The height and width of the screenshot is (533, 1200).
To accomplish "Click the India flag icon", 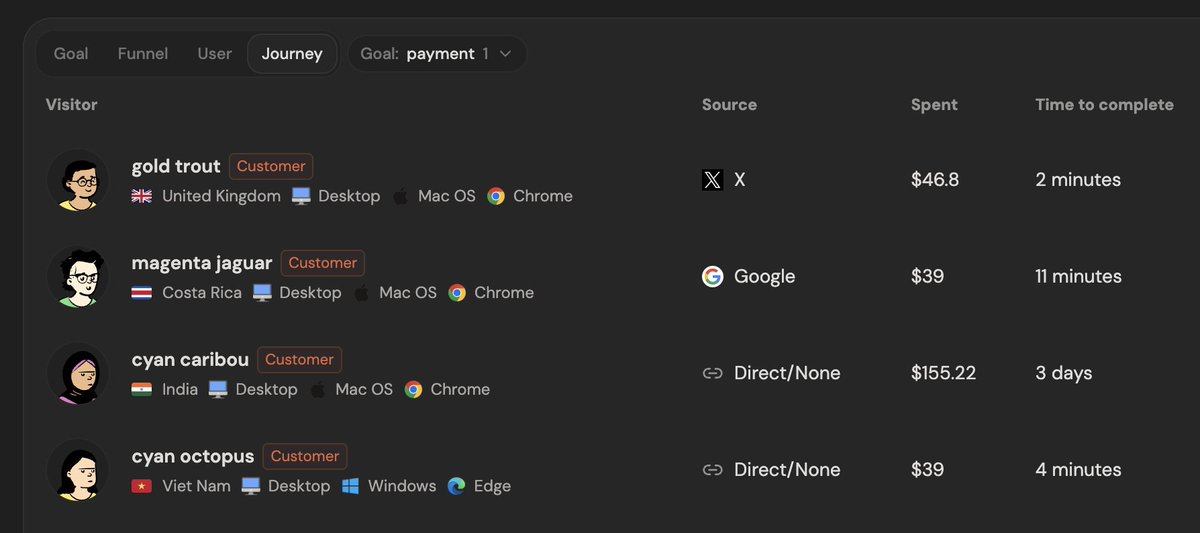I will point(142,389).
